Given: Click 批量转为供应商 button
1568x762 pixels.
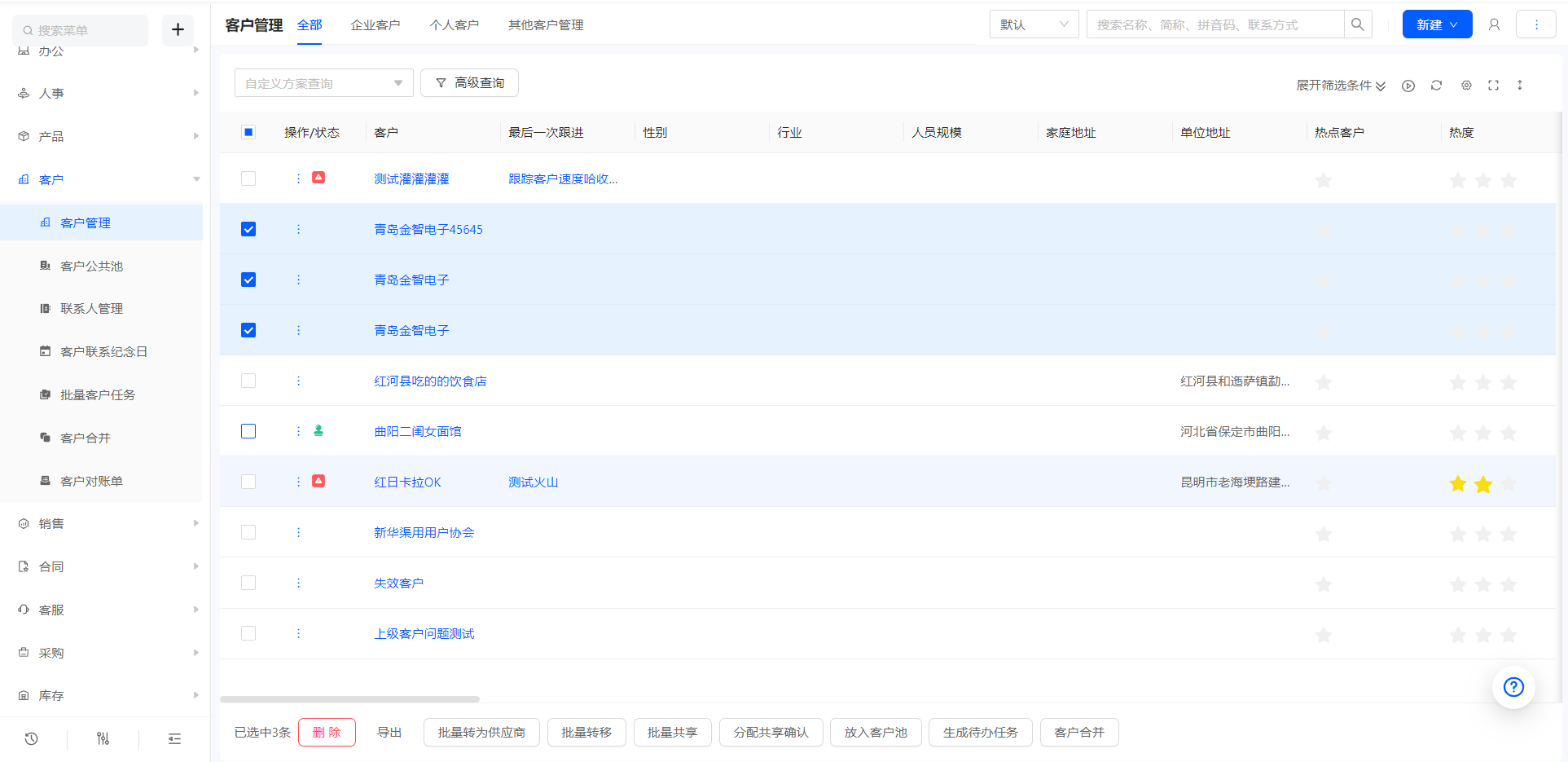Looking at the screenshot, I should click(x=481, y=733).
